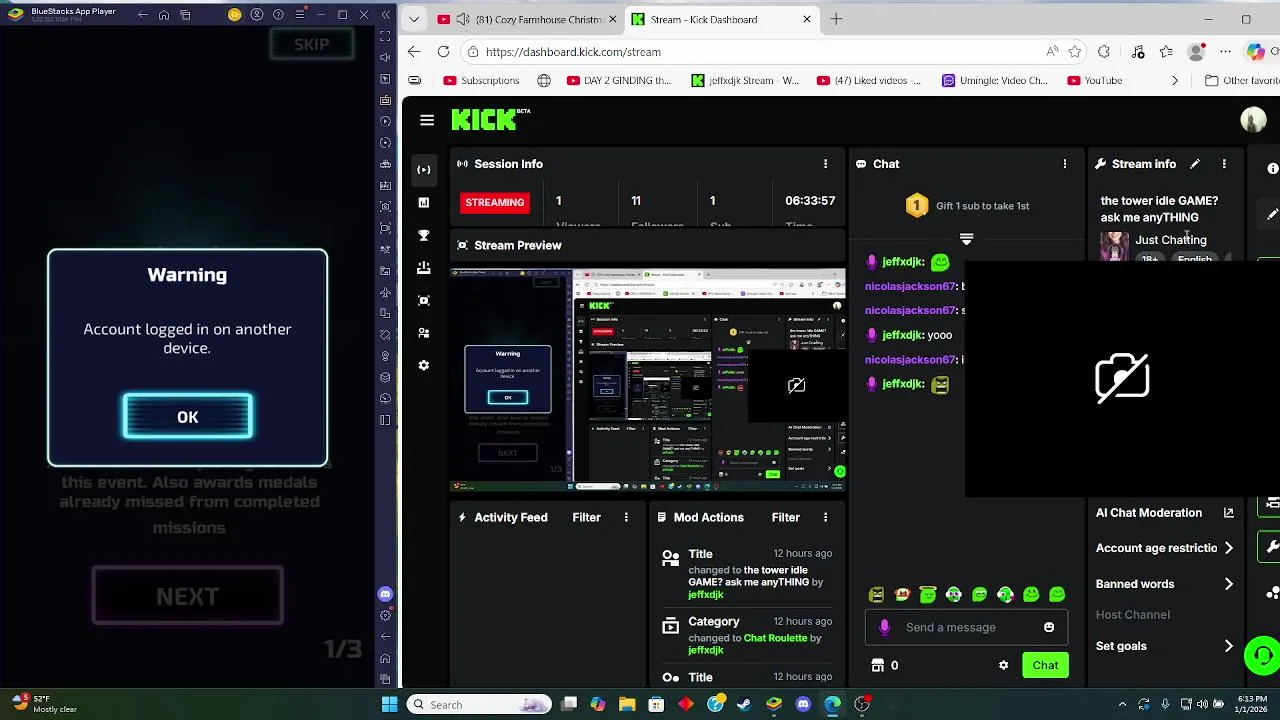Viewport: 1280px width, 720px height.
Task: Open Chat panel options menu
Action: tap(1065, 164)
